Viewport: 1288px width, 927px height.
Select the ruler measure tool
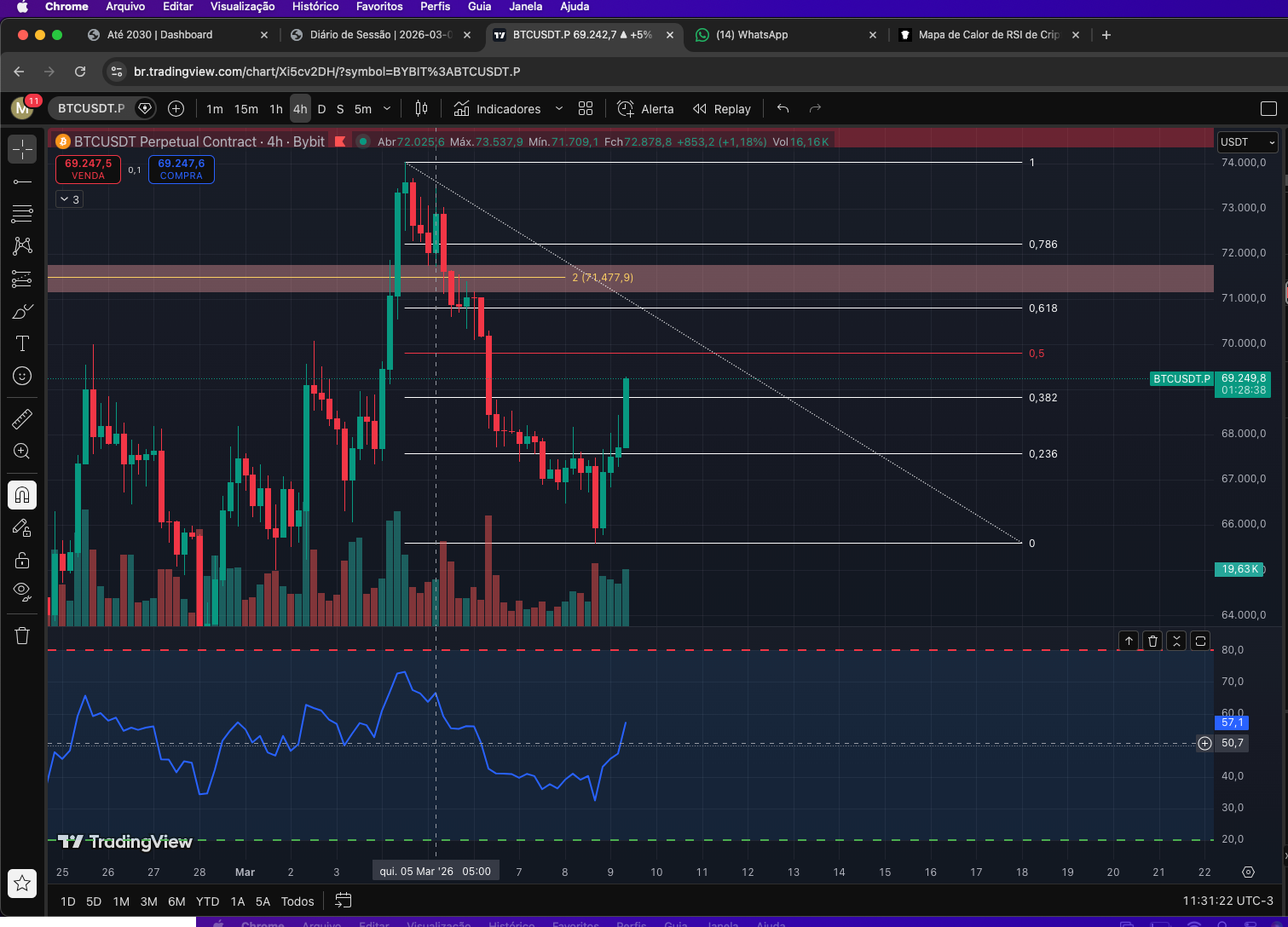pos(22,418)
